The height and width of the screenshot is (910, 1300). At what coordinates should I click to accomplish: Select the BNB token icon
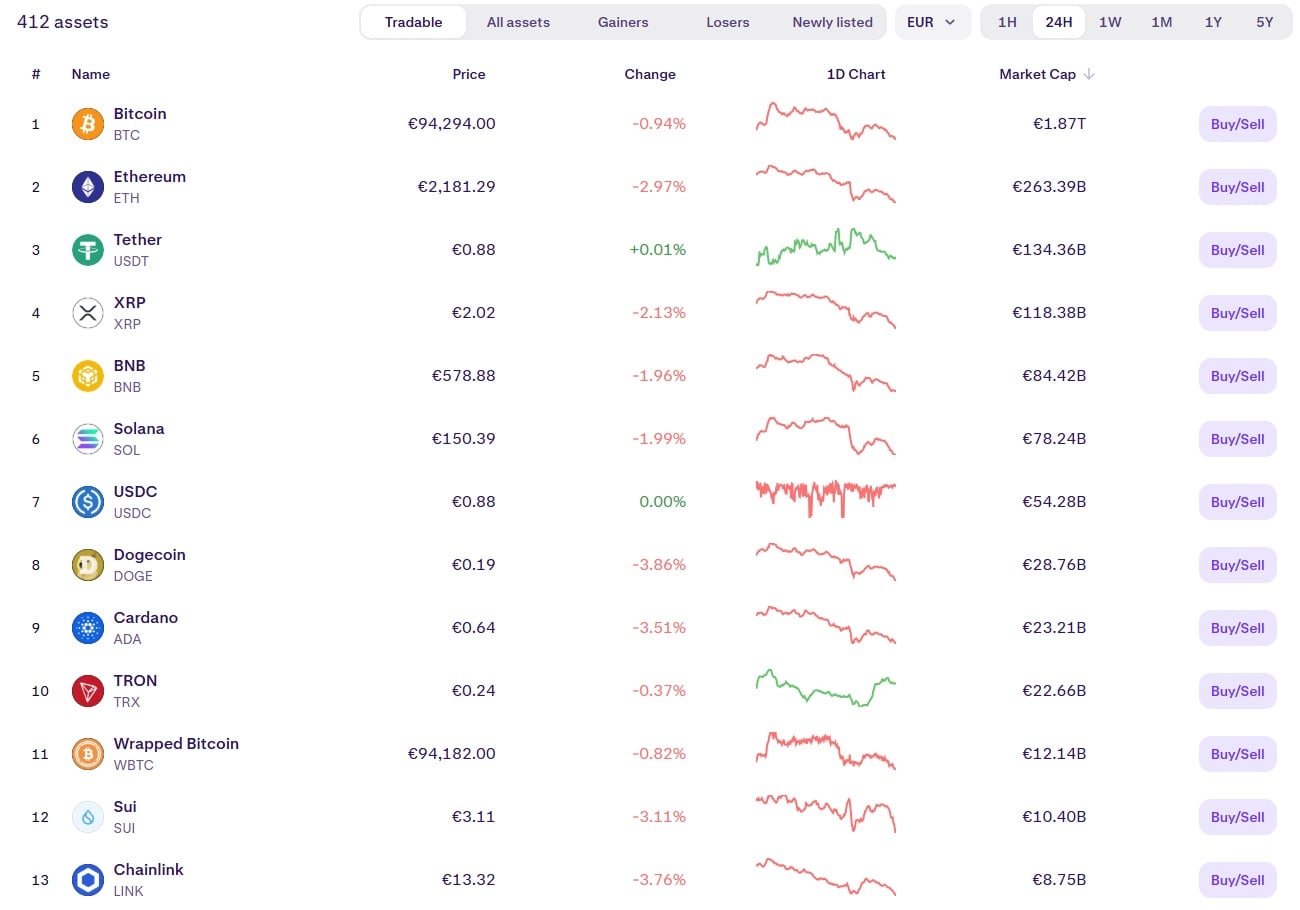(x=87, y=375)
